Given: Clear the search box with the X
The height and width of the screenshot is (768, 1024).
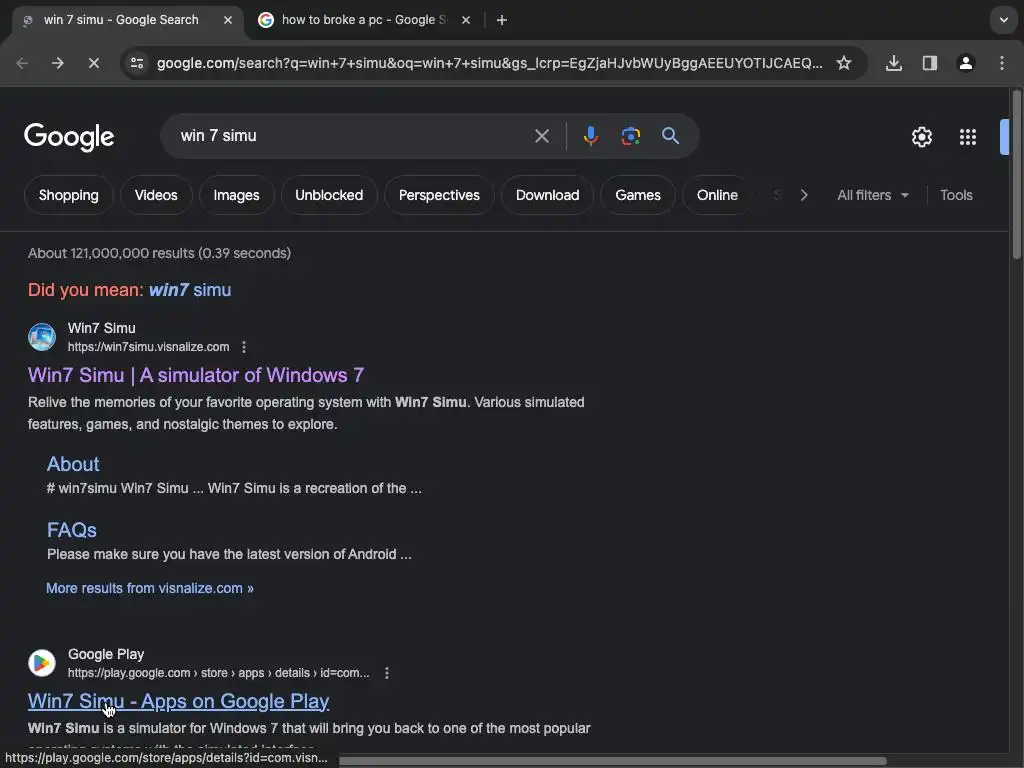Looking at the screenshot, I should pyautogui.click(x=541, y=136).
